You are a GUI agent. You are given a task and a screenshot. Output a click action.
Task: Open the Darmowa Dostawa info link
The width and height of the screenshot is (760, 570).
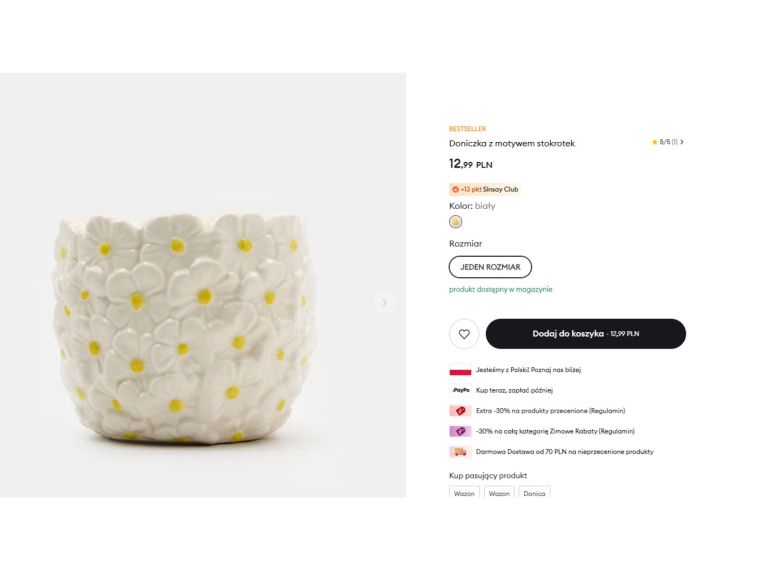click(564, 452)
